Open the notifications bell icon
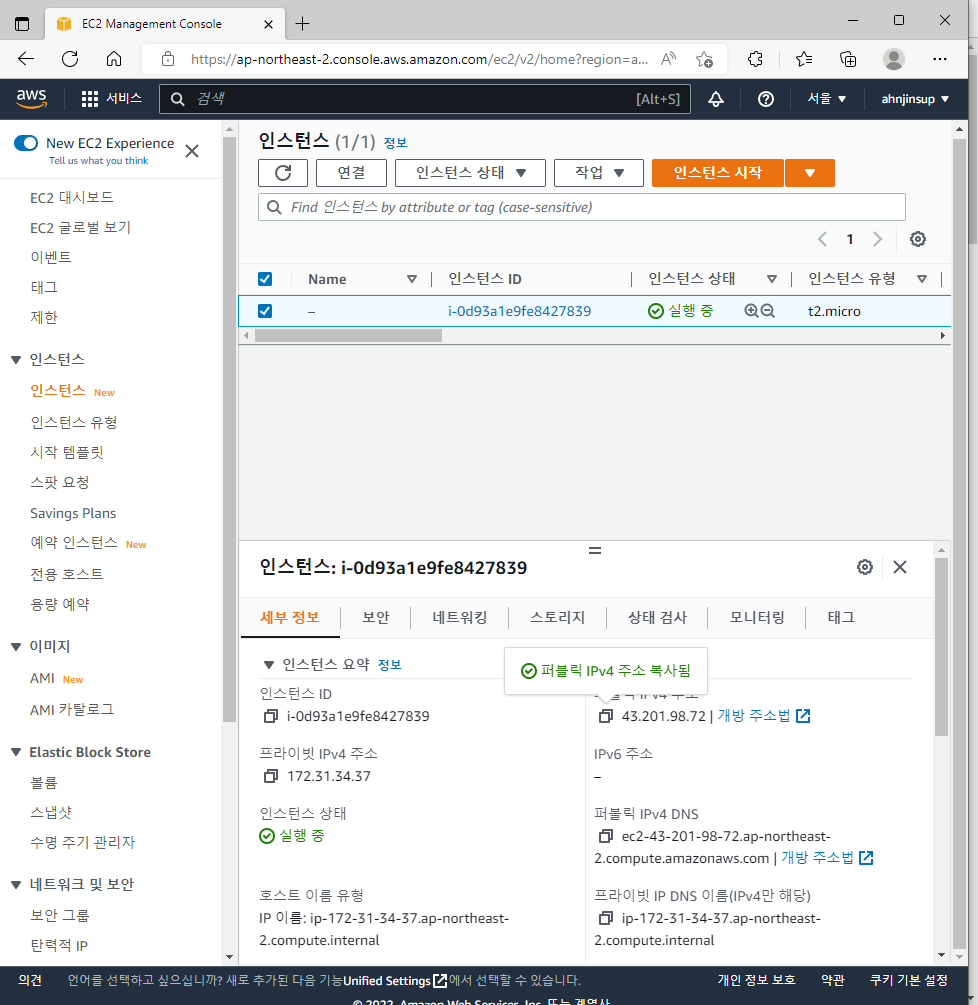Screen dimensions: 978x1005 716,99
